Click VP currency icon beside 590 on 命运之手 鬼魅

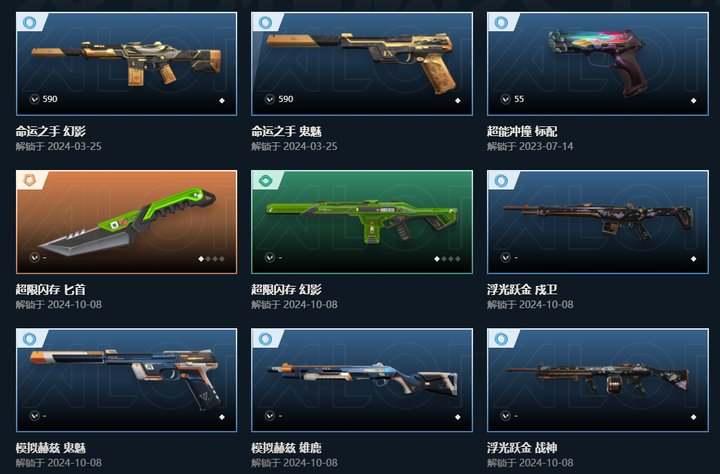point(270,99)
